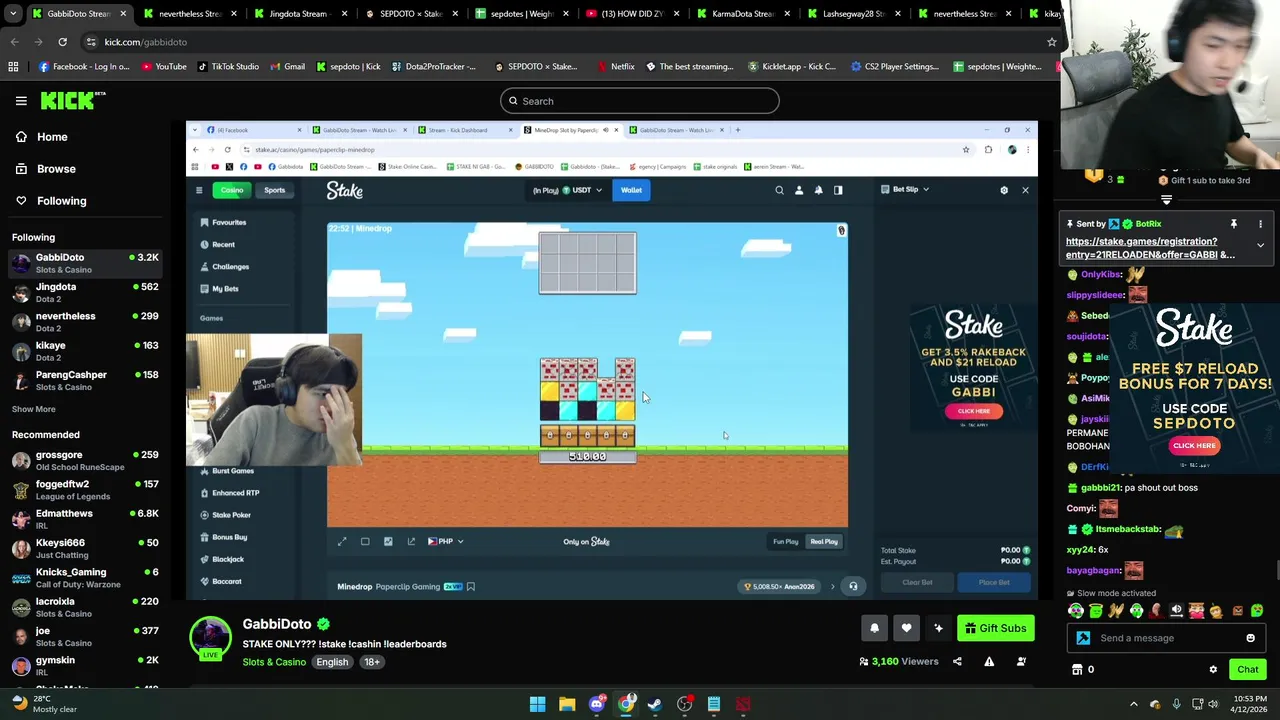
Task: Click the green Chat send button
Action: coord(1247,670)
